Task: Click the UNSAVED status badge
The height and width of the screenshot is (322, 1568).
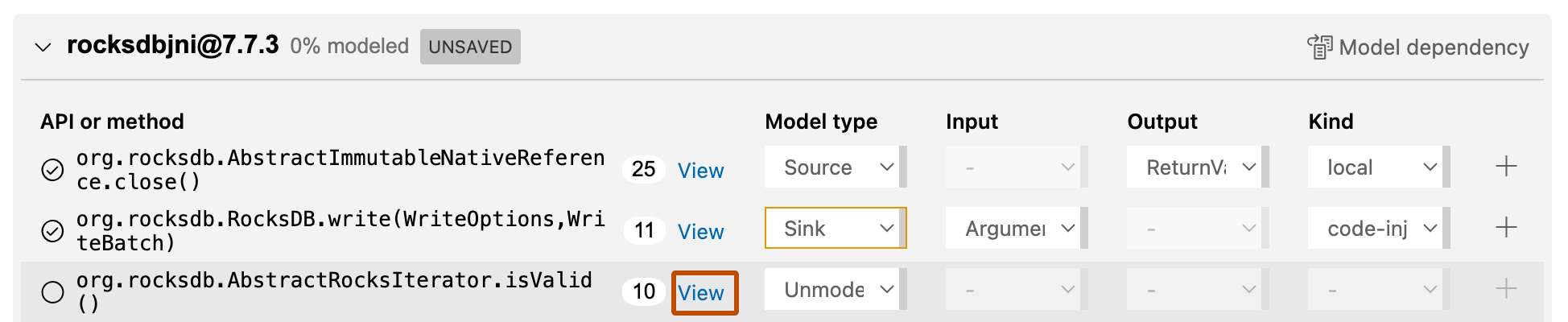Action: [x=470, y=47]
